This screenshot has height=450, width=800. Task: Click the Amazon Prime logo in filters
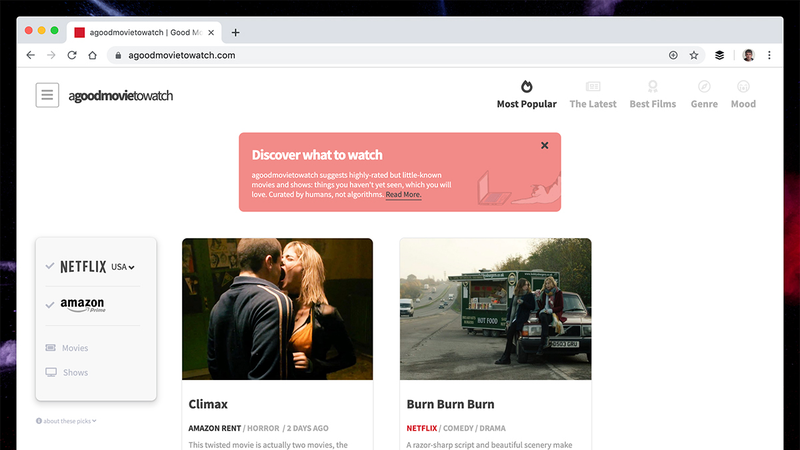(x=83, y=305)
